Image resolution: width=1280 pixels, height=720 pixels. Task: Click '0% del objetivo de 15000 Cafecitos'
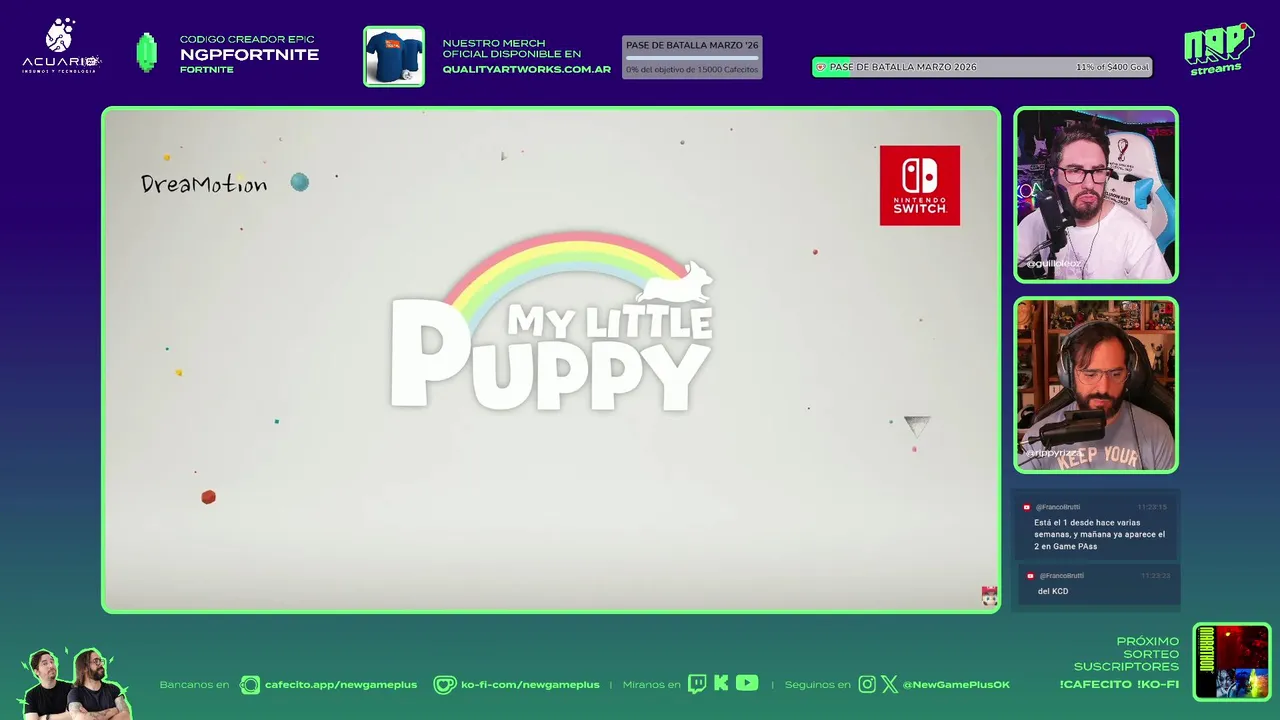click(692, 69)
